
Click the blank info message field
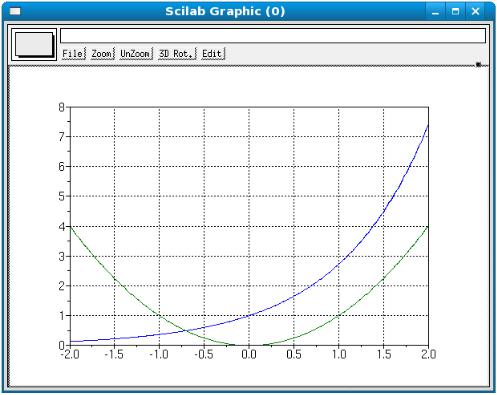click(x=273, y=36)
